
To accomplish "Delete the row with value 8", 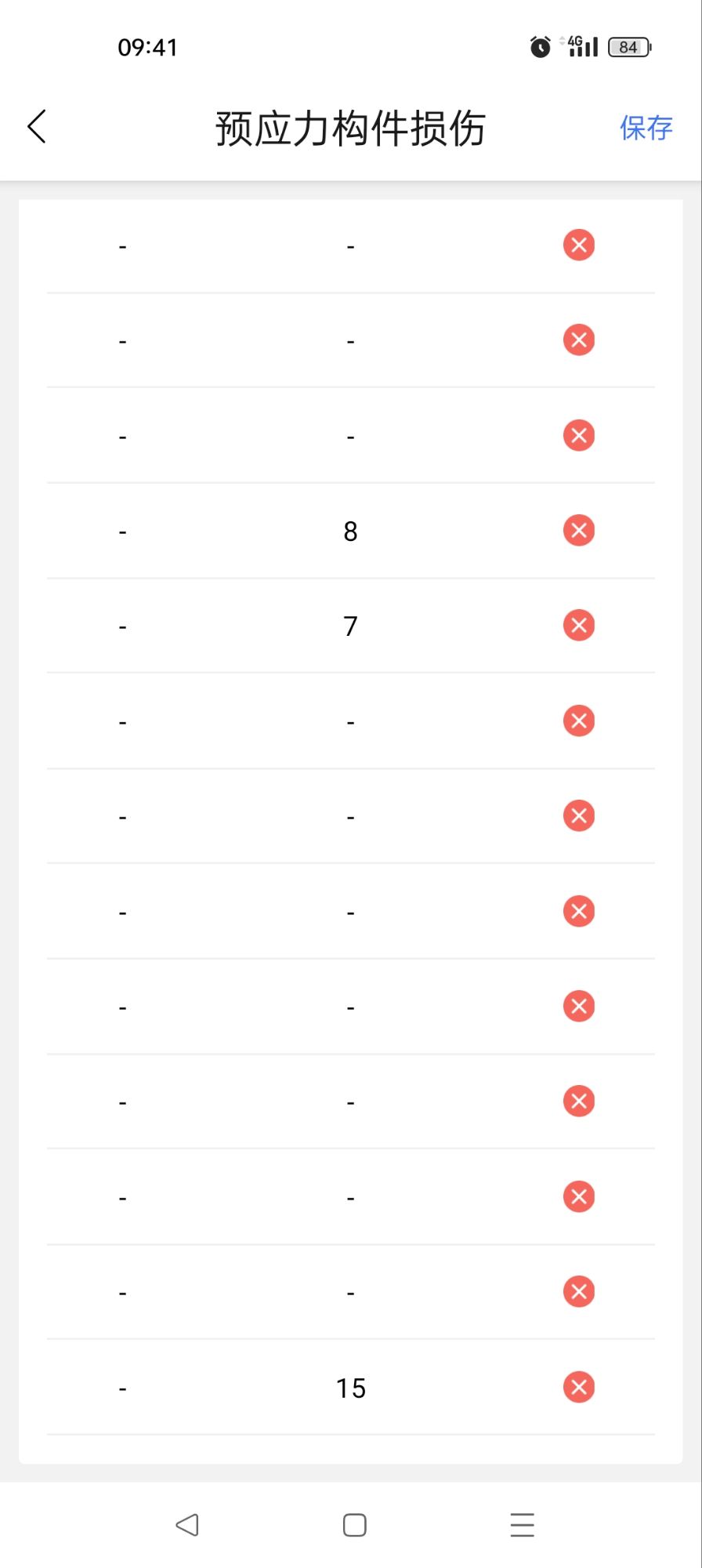I will click(579, 531).
